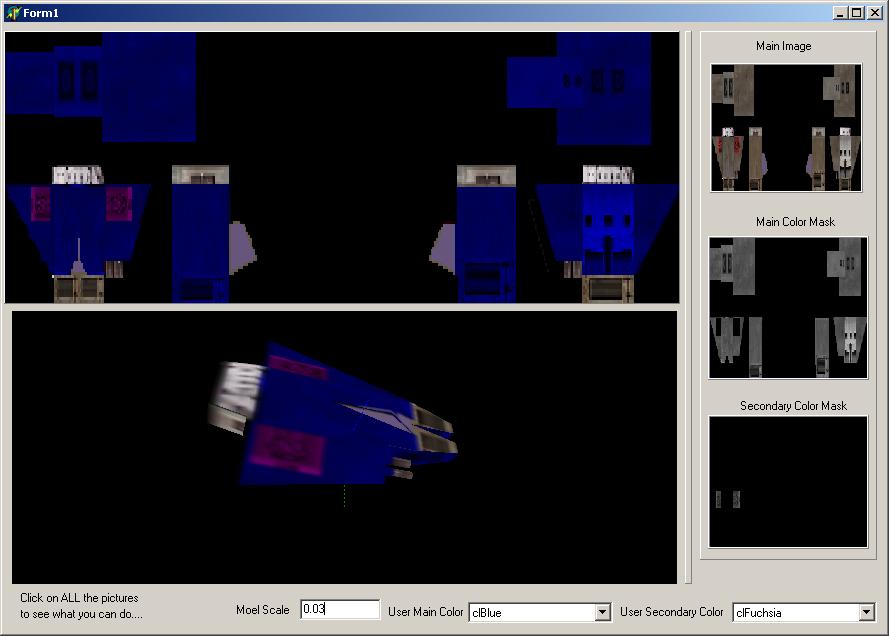Click the 'Click on ALL the pictures' hint text
Image resolution: width=889 pixels, height=636 pixels.
(79, 598)
